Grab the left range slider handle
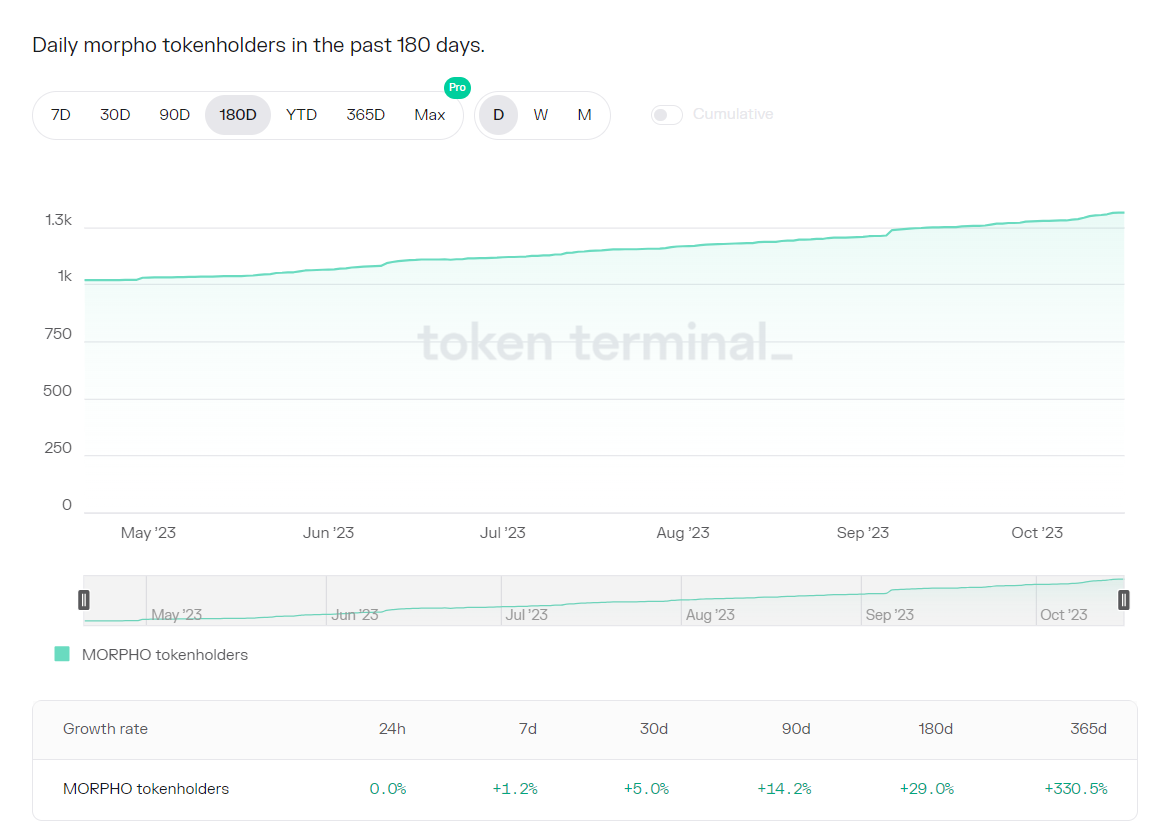 (x=84, y=600)
